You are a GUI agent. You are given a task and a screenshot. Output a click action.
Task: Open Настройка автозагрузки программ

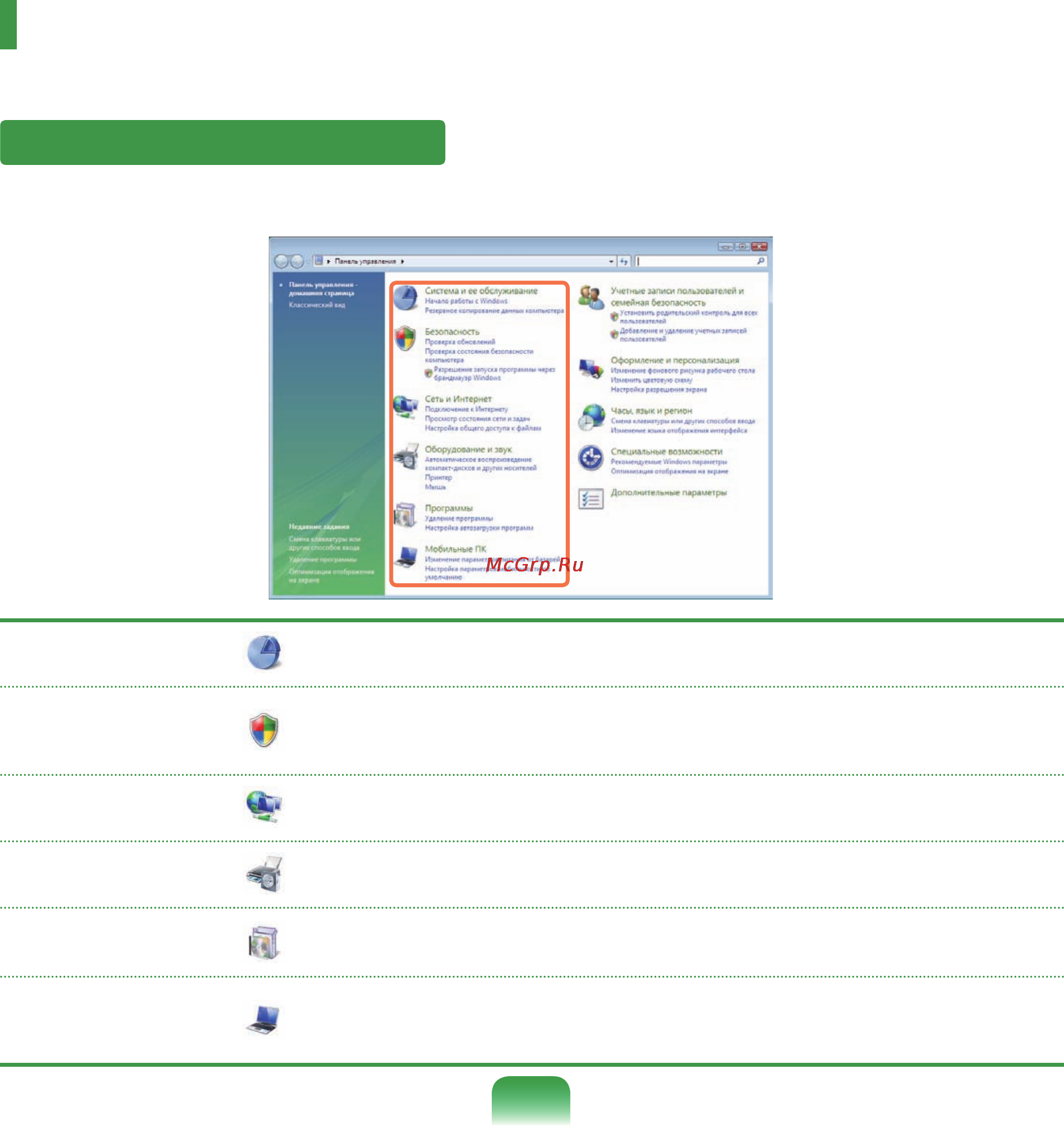tap(479, 528)
